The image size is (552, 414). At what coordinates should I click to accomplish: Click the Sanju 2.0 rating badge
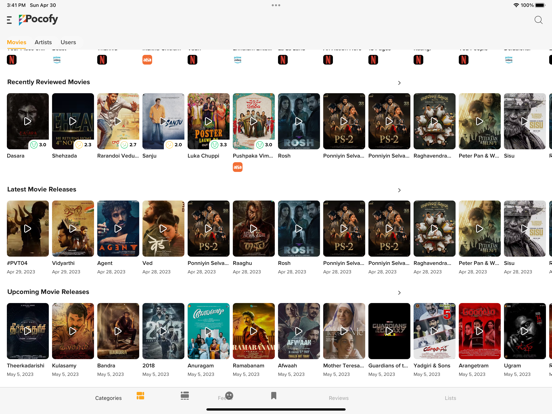coord(174,145)
